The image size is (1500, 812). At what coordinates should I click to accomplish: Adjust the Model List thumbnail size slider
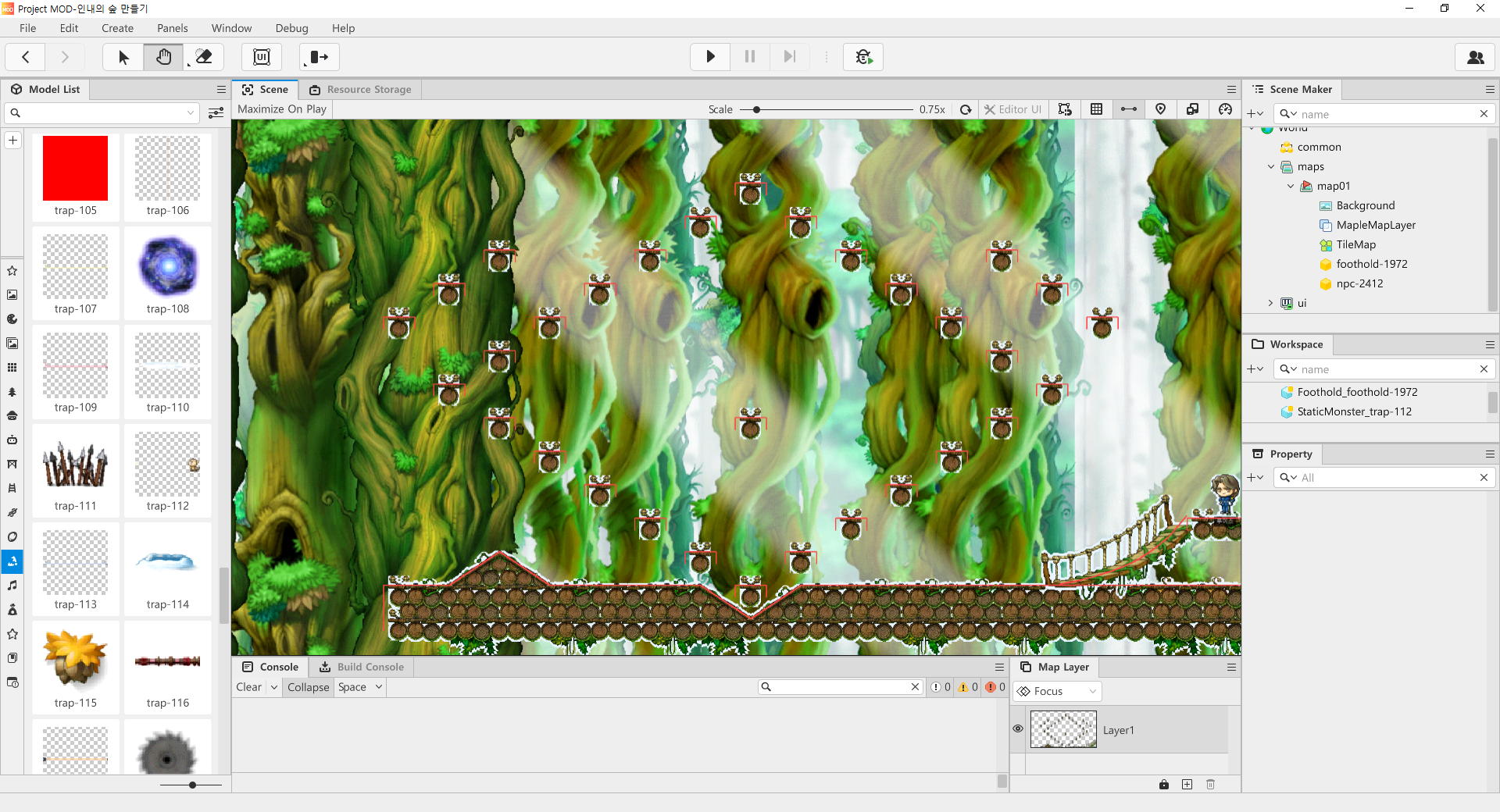(x=192, y=785)
